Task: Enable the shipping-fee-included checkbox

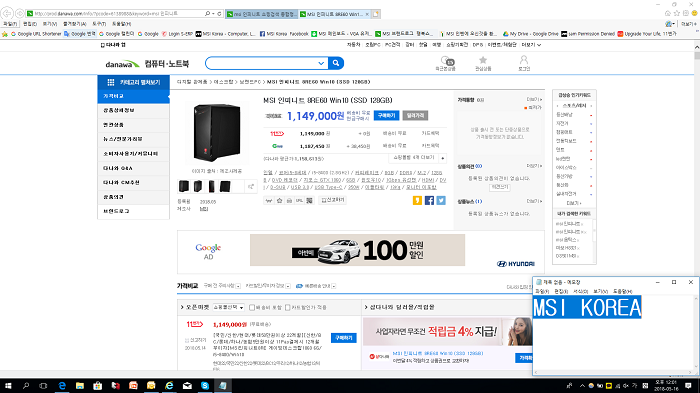Action: (252, 307)
